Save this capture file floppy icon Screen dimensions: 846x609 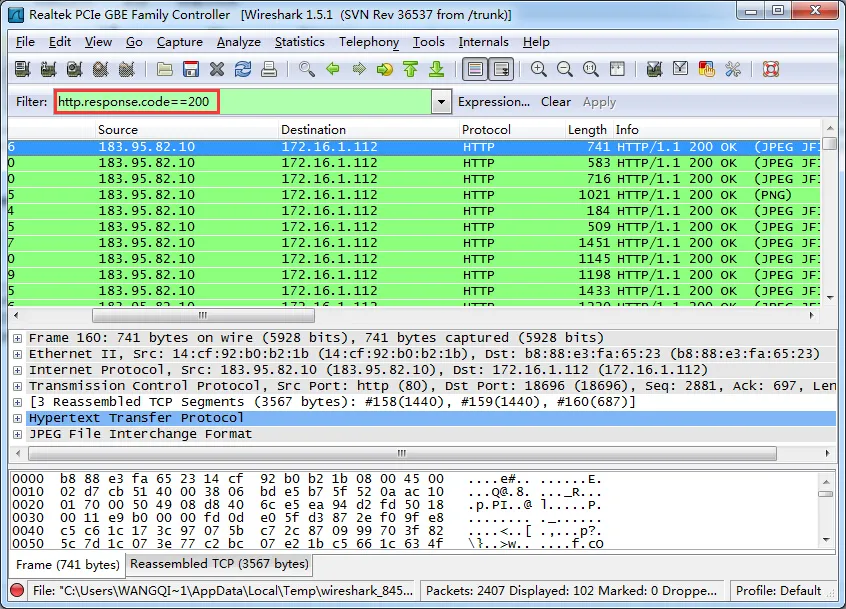[x=191, y=69]
